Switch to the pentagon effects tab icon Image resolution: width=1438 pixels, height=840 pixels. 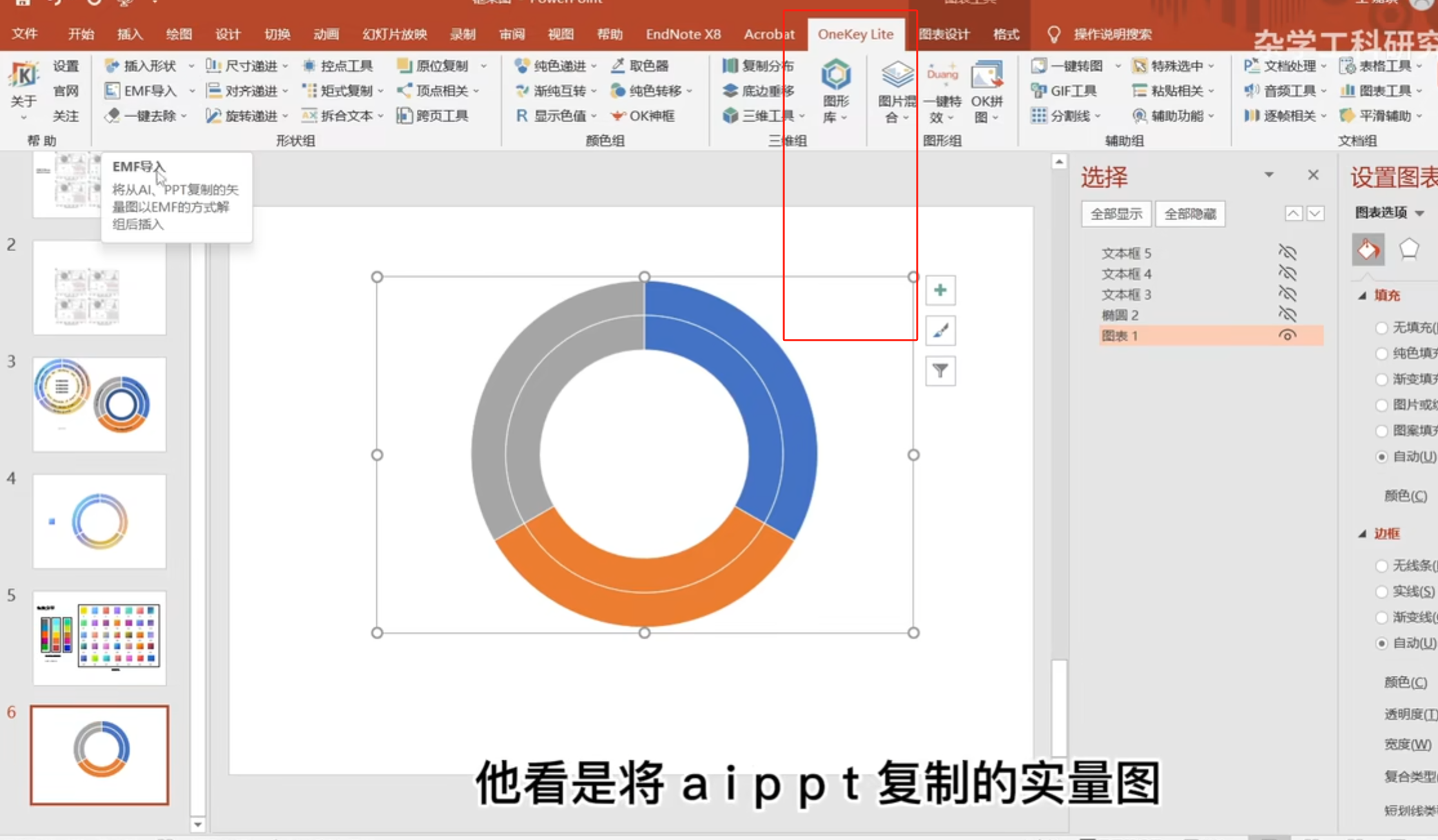pos(1408,249)
